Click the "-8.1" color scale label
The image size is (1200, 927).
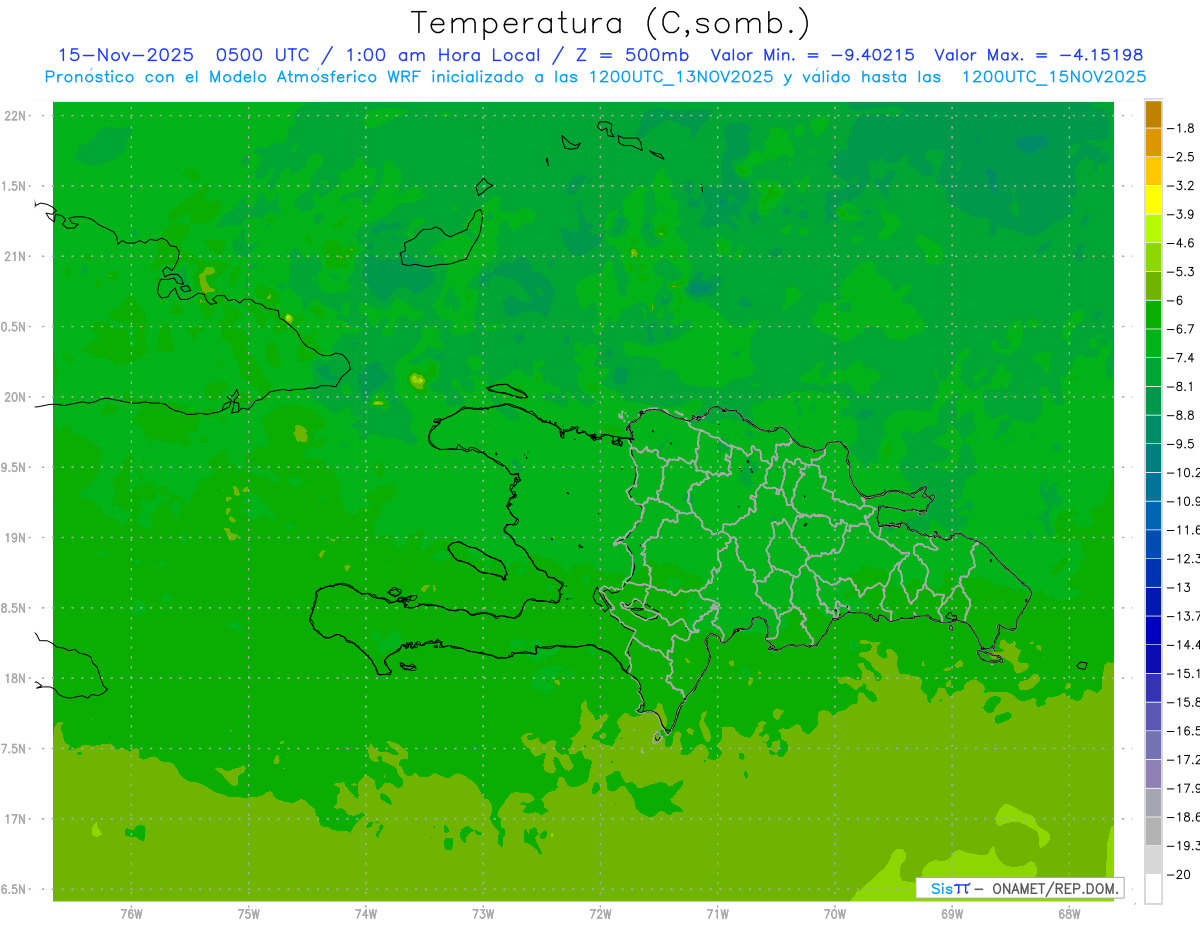coord(1181,386)
